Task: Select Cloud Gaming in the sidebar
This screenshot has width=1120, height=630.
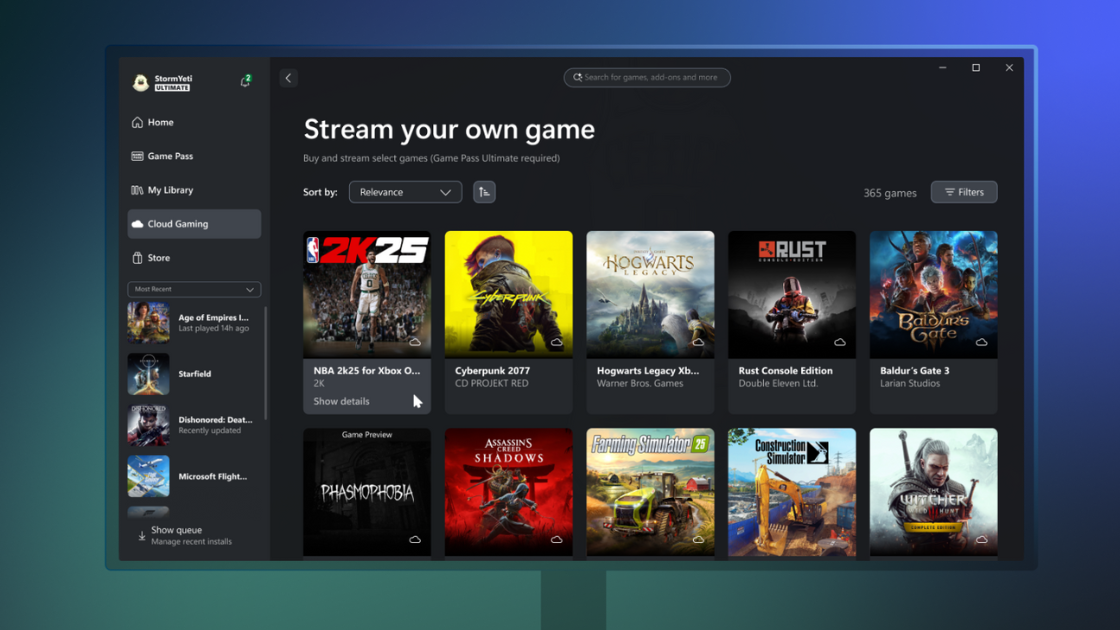Action: pos(194,224)
